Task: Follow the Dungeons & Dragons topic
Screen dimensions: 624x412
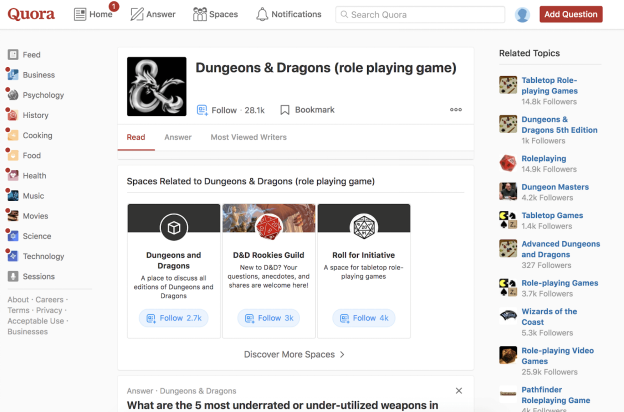Action: coord(231,110)
